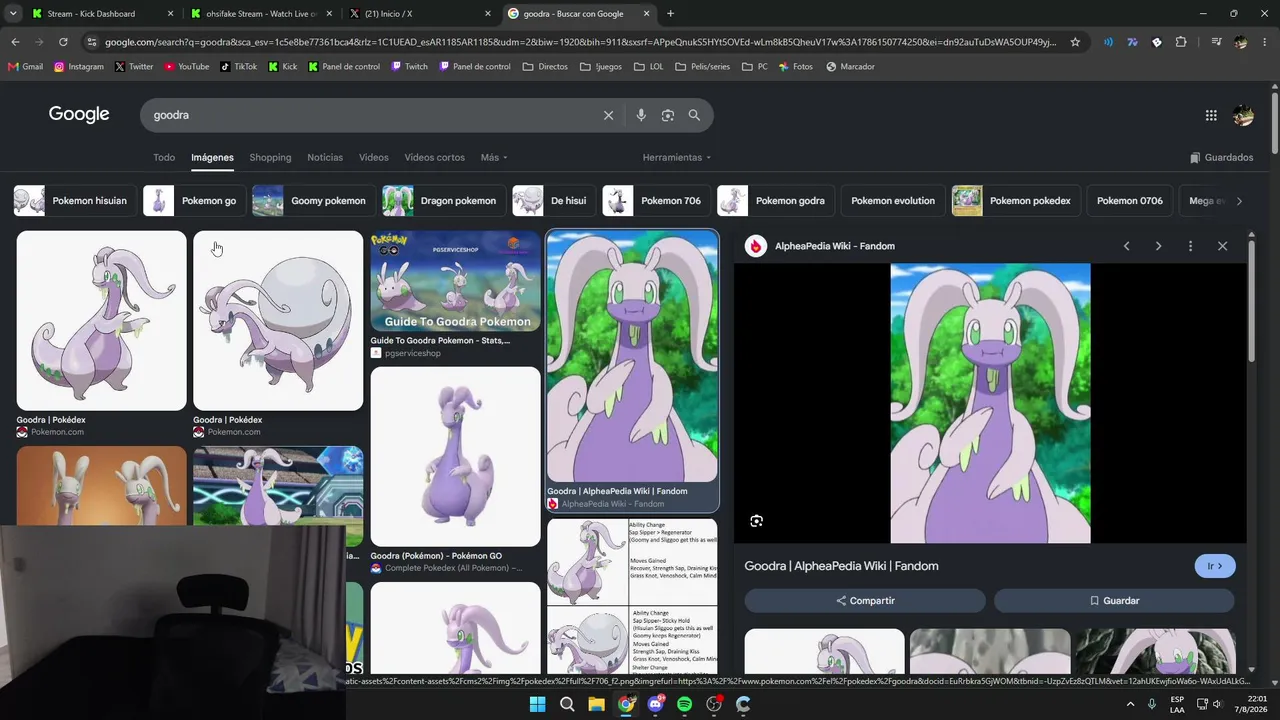Go to the Google homepage logo
The width and height of the screenshot is (1280, 720).
tap(79, 114)
